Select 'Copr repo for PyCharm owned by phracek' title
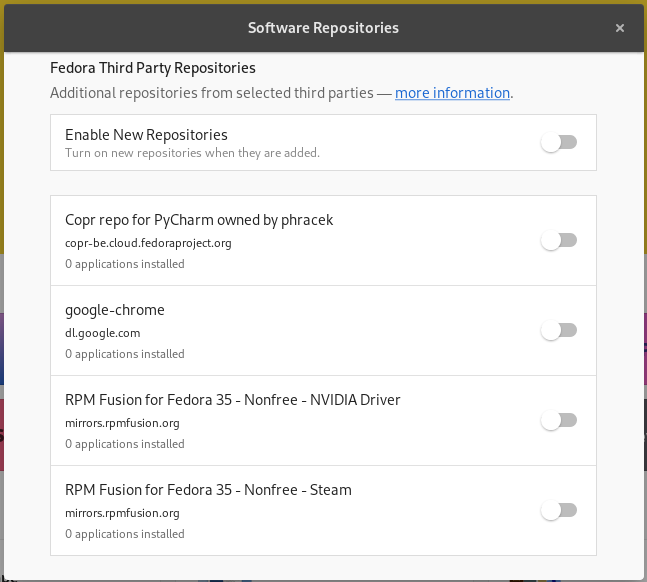Image resolution: width=647 pixels, height=582 pixels. tap(199, 220)
